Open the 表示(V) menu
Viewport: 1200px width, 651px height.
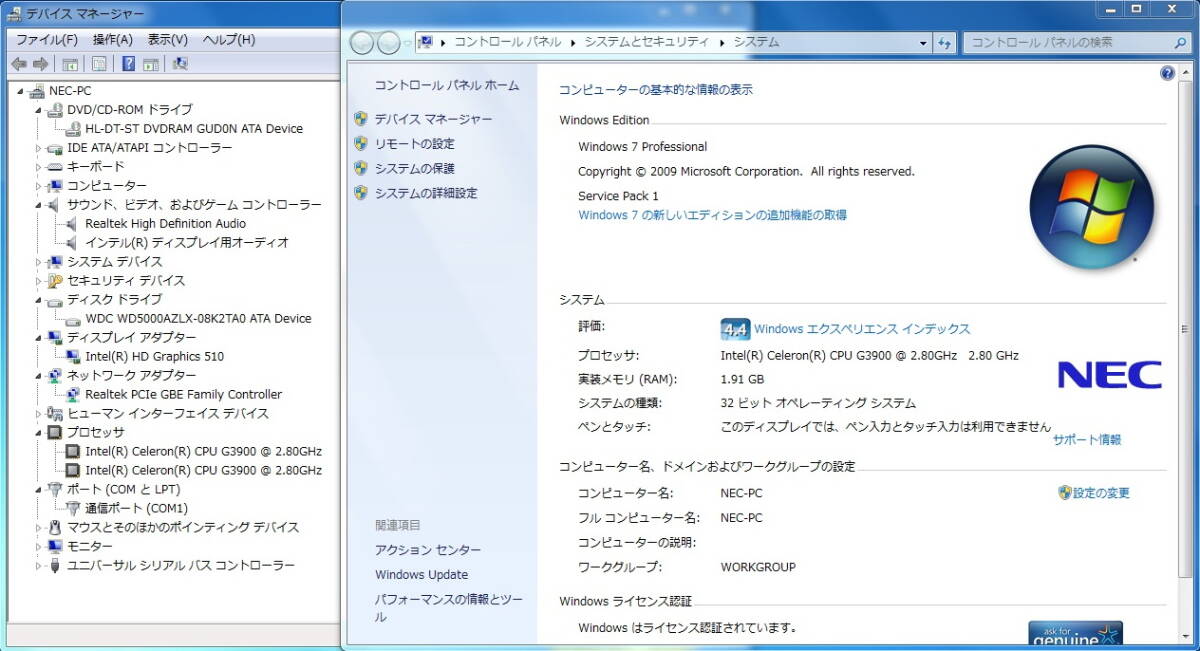click(167, 40)
